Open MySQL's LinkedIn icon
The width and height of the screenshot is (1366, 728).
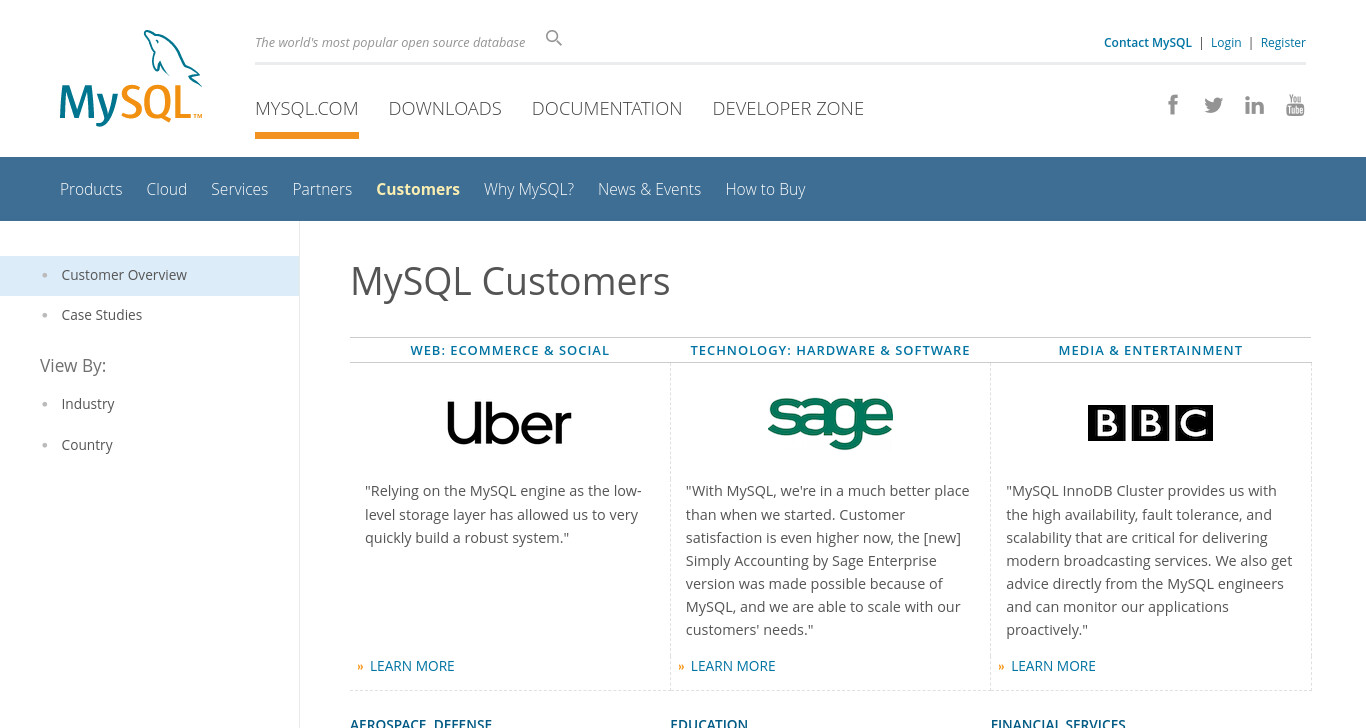pyautogui.click(x=1254, y=105)
